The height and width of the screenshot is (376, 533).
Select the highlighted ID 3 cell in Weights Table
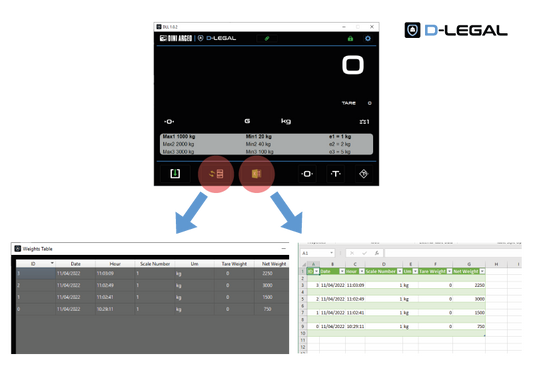click(x=36, y=273)
